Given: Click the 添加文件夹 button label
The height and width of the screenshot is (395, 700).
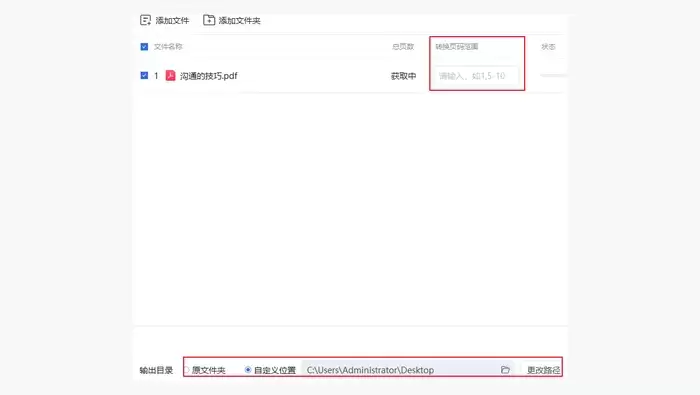Looking at the screenshot, I should coord(239,21).
